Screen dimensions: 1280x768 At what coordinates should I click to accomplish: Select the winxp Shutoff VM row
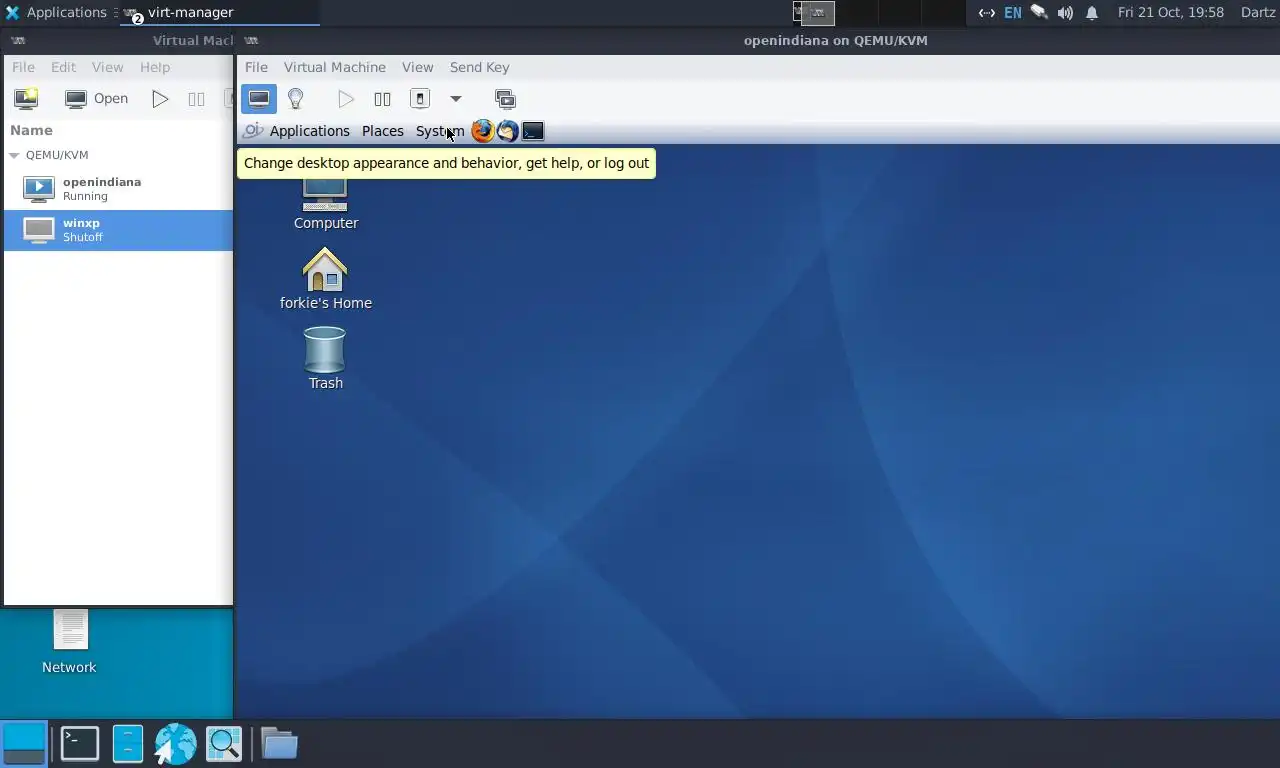tap(118, 230)
